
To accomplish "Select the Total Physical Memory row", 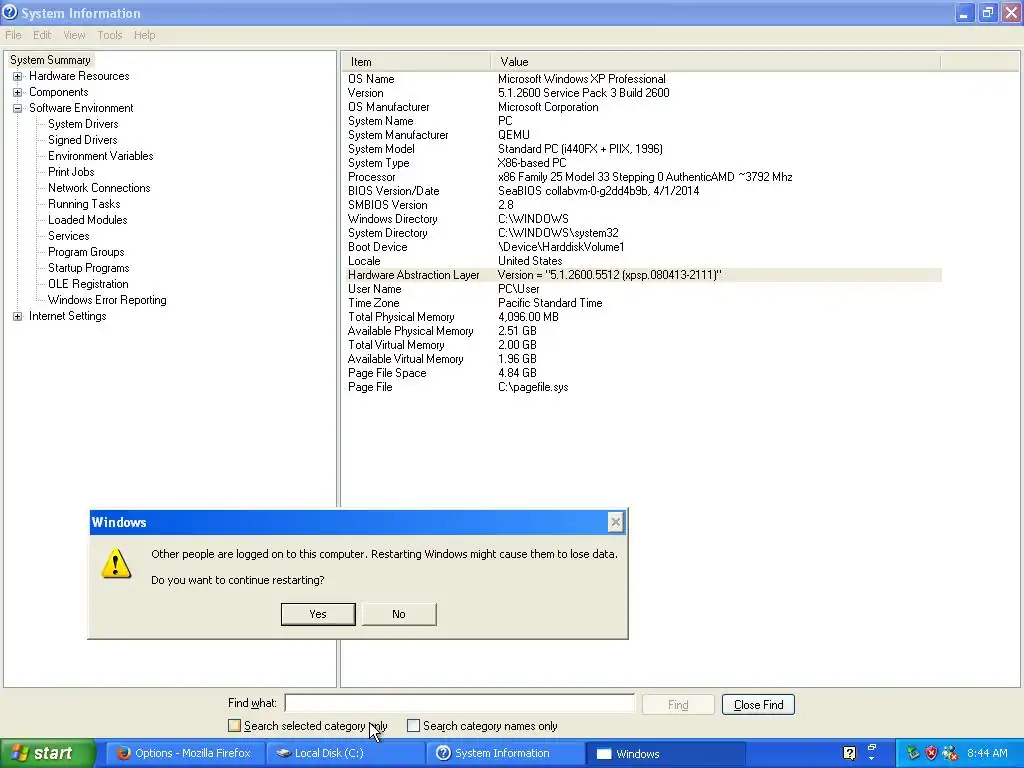I will point(643,317).
